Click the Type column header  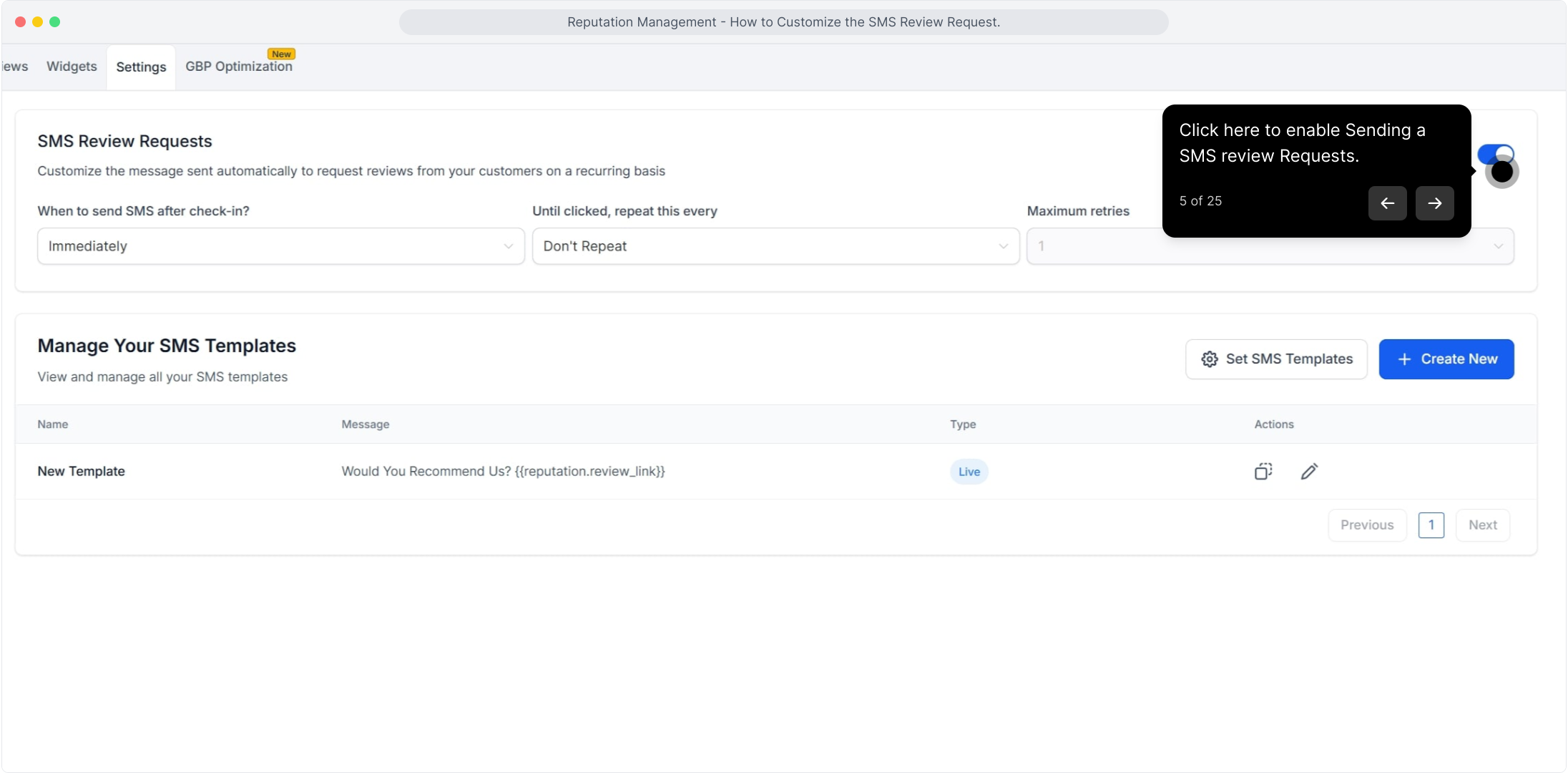coord(963,424)
